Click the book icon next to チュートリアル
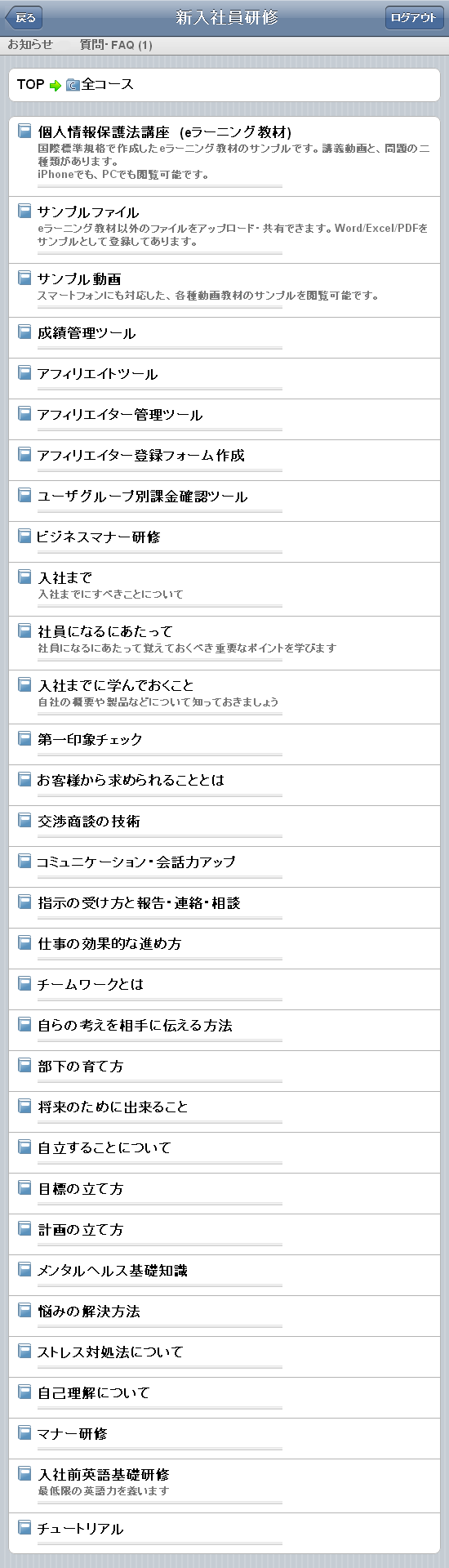This screenshot has width=449, height=1568. point(24,1526)
